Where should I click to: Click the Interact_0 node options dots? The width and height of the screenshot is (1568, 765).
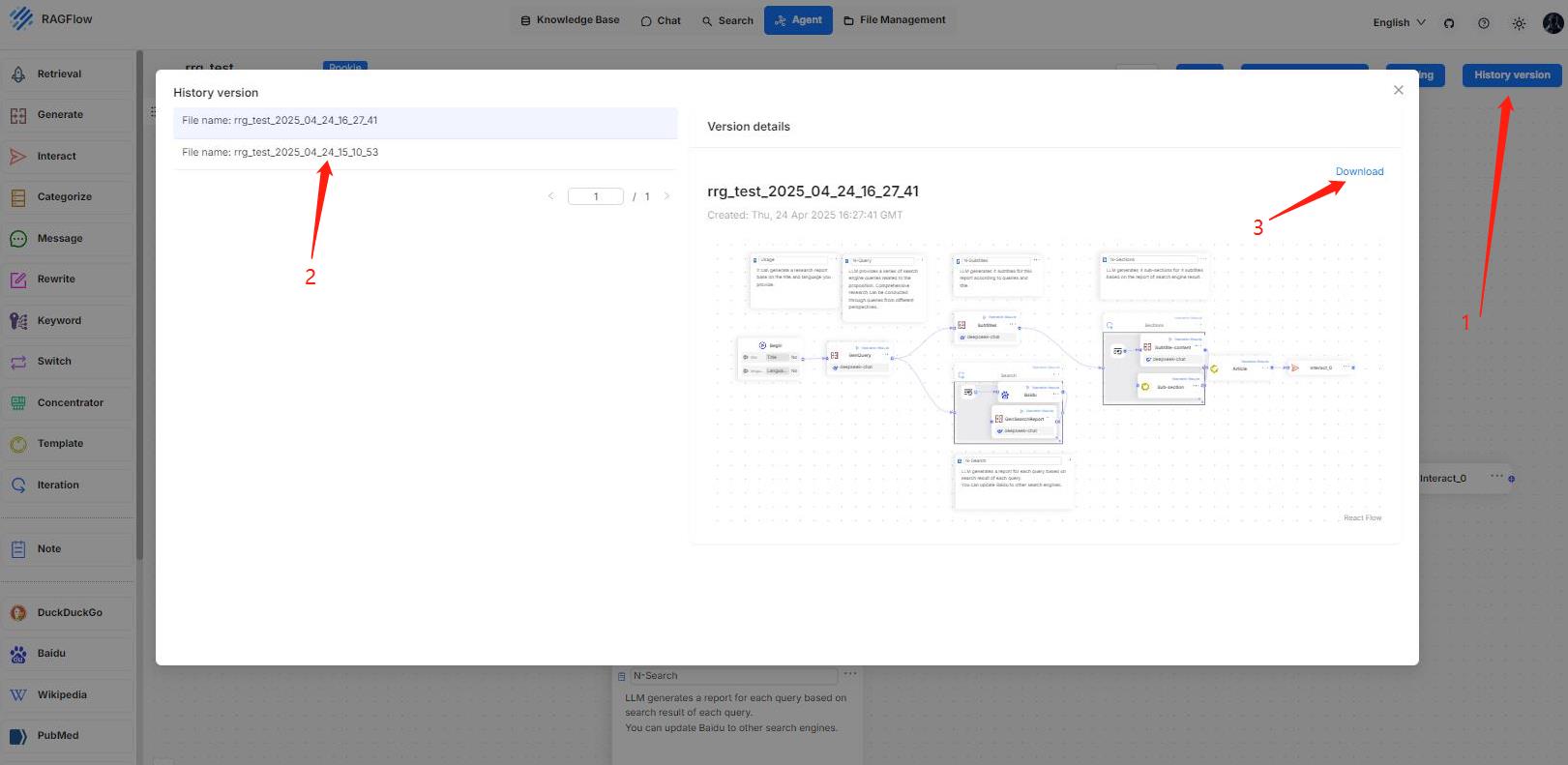coord(1496,476)
